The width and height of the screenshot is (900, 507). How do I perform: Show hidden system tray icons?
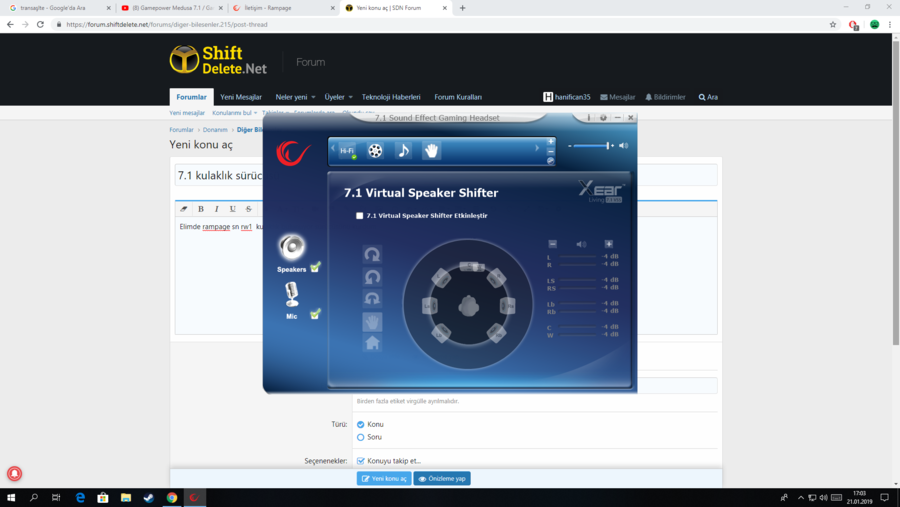pyautogui.click(x=801, y=498)
